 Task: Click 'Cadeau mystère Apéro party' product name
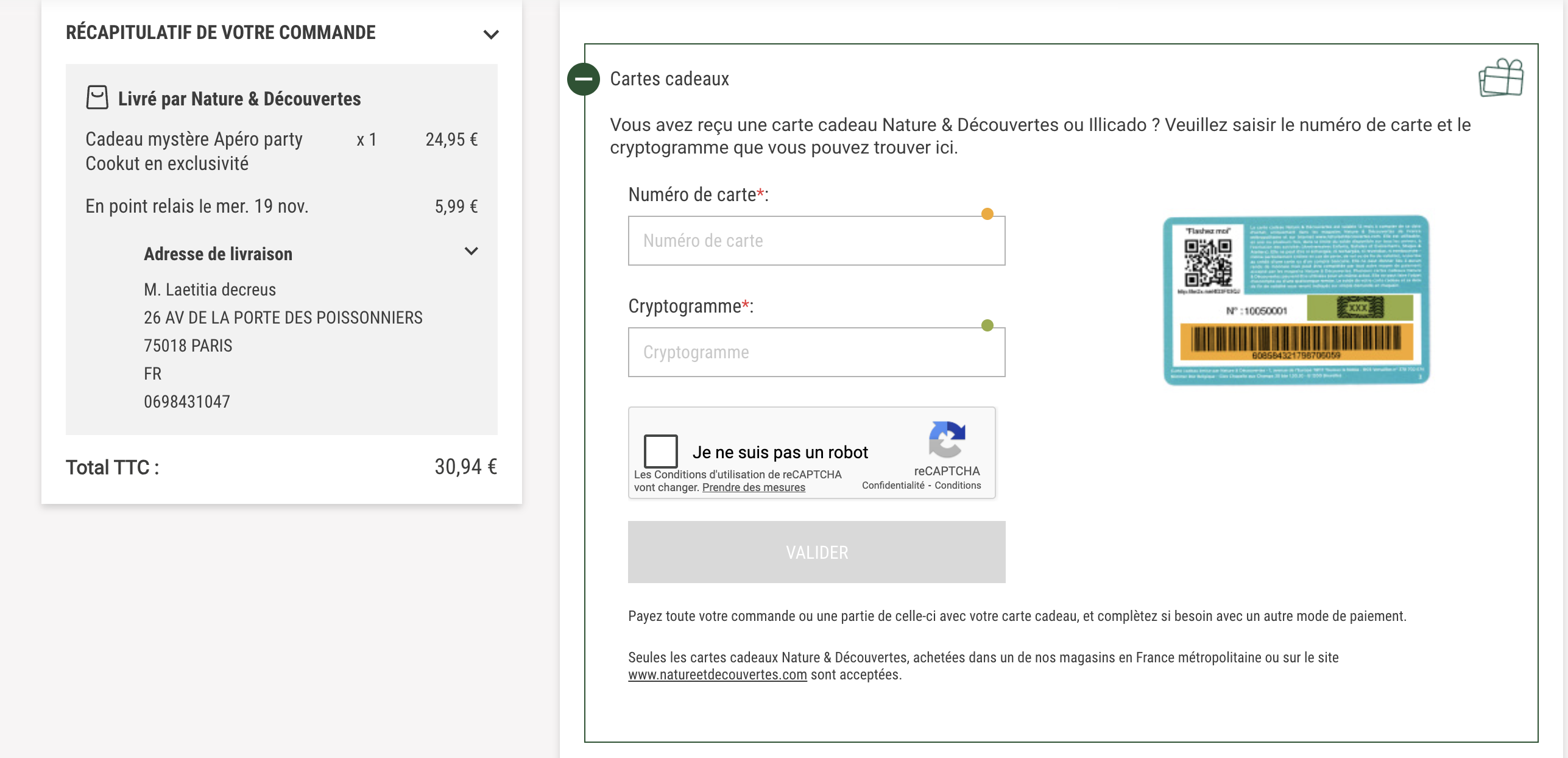[x=194, y=140]
